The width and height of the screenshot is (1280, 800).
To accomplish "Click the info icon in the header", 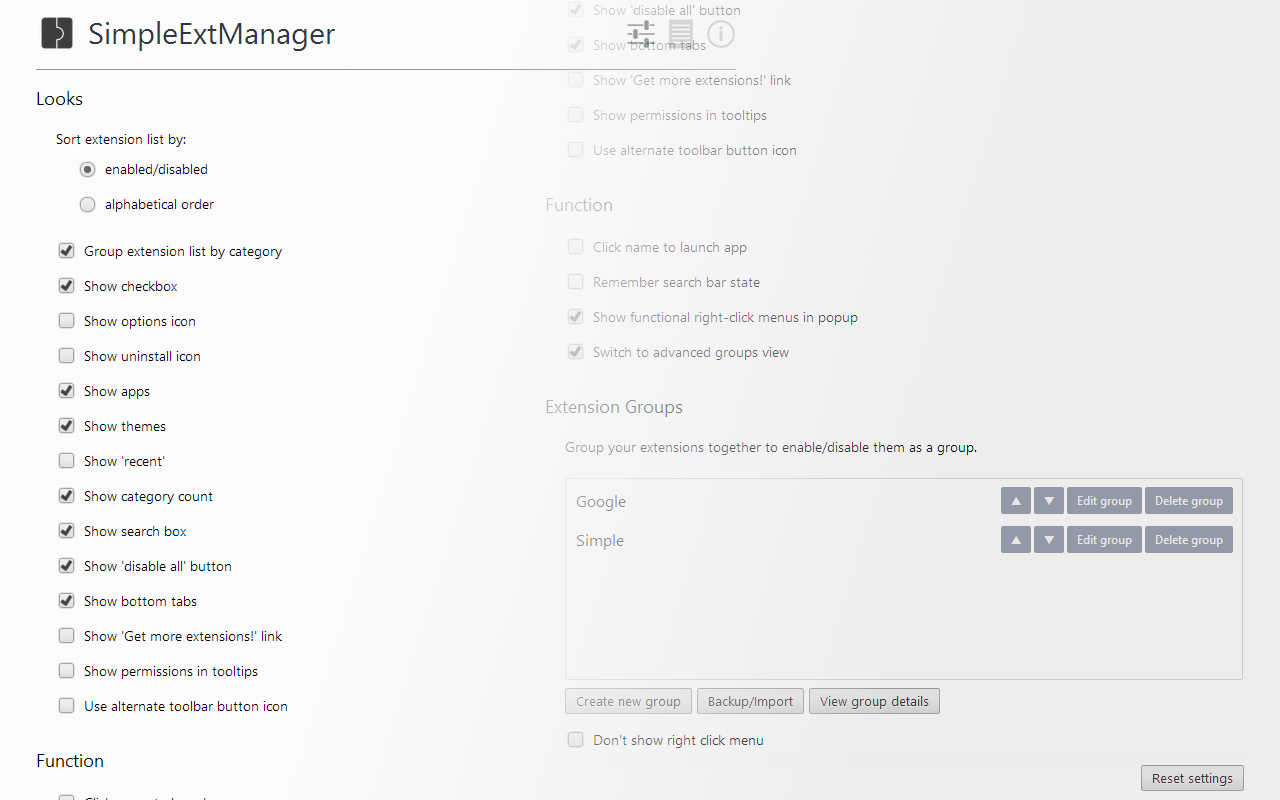I will 721,33.
